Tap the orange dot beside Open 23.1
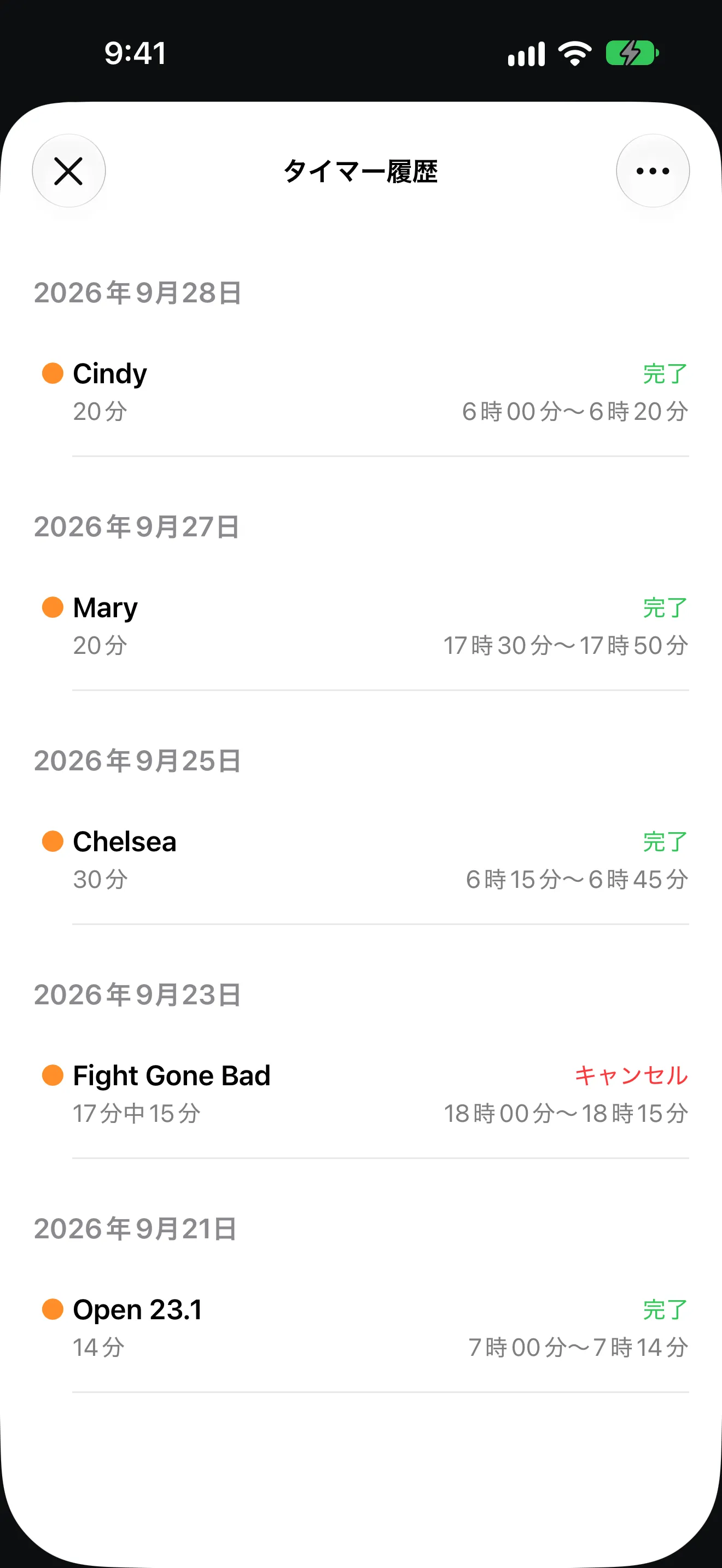The width and height of the screenshot is (722, 1568). [53, 1309]
